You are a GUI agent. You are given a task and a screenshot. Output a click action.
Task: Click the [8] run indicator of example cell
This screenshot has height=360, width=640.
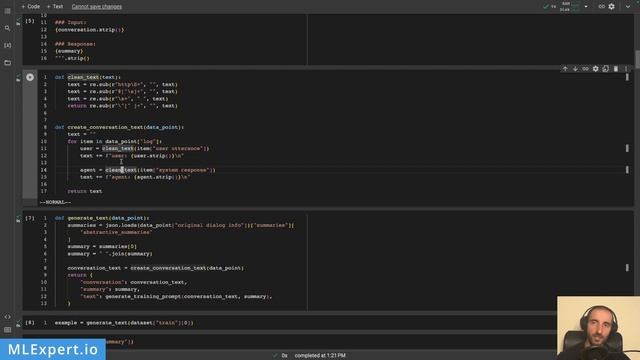click(30, 322)
